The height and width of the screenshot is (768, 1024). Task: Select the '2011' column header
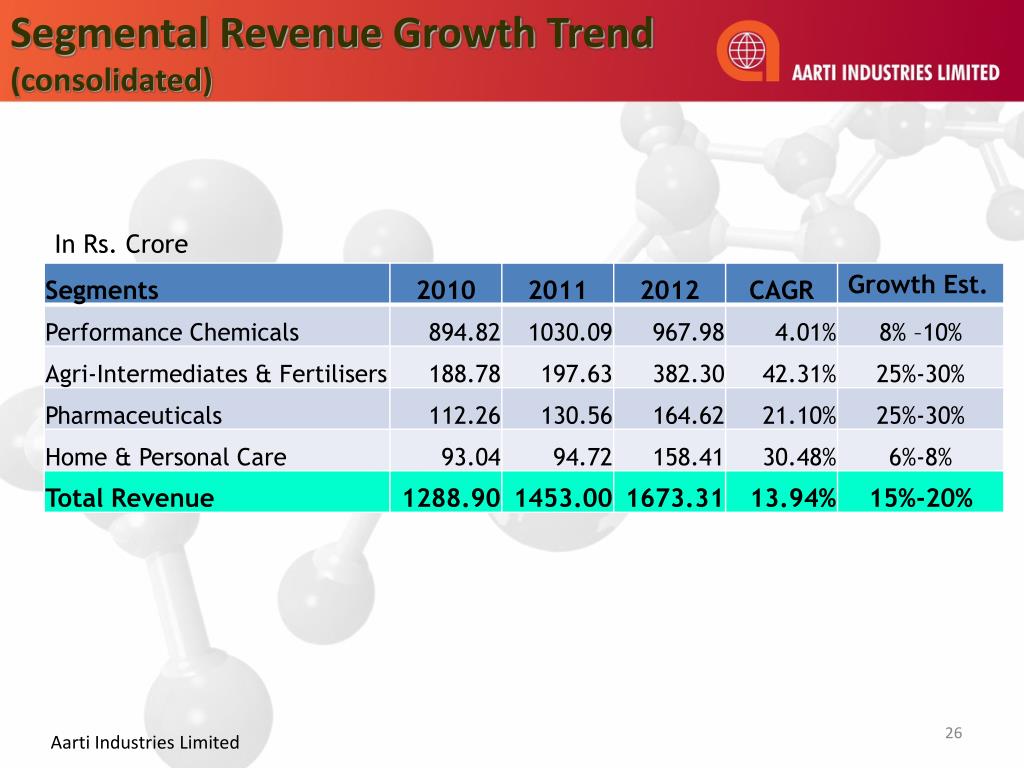click(x=558, y=290)
